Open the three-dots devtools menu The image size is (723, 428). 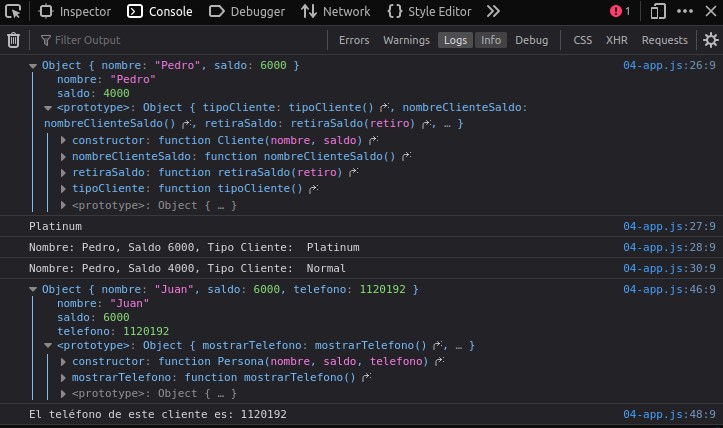pyautogui.click(x=685, y=11)
